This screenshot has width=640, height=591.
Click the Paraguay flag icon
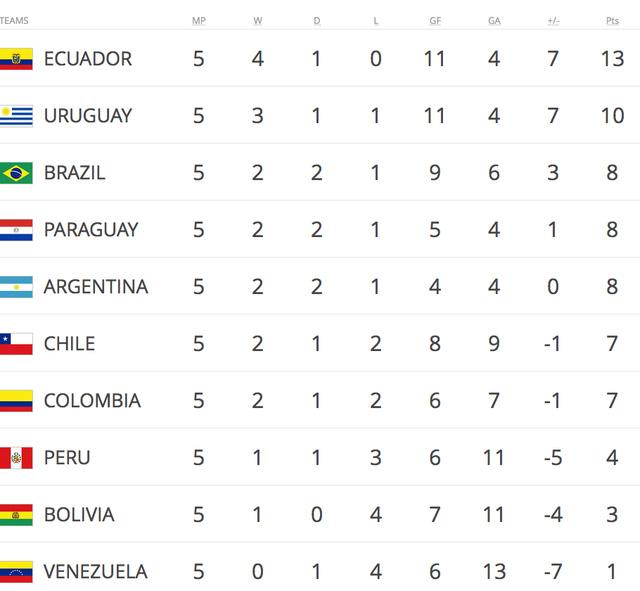click(16, 230)
